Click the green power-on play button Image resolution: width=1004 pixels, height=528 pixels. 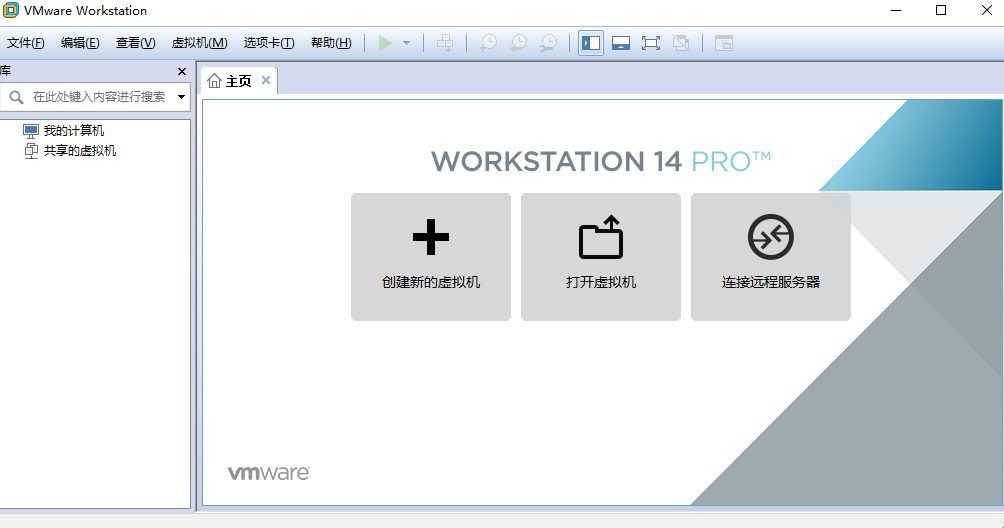coord(385,44)
